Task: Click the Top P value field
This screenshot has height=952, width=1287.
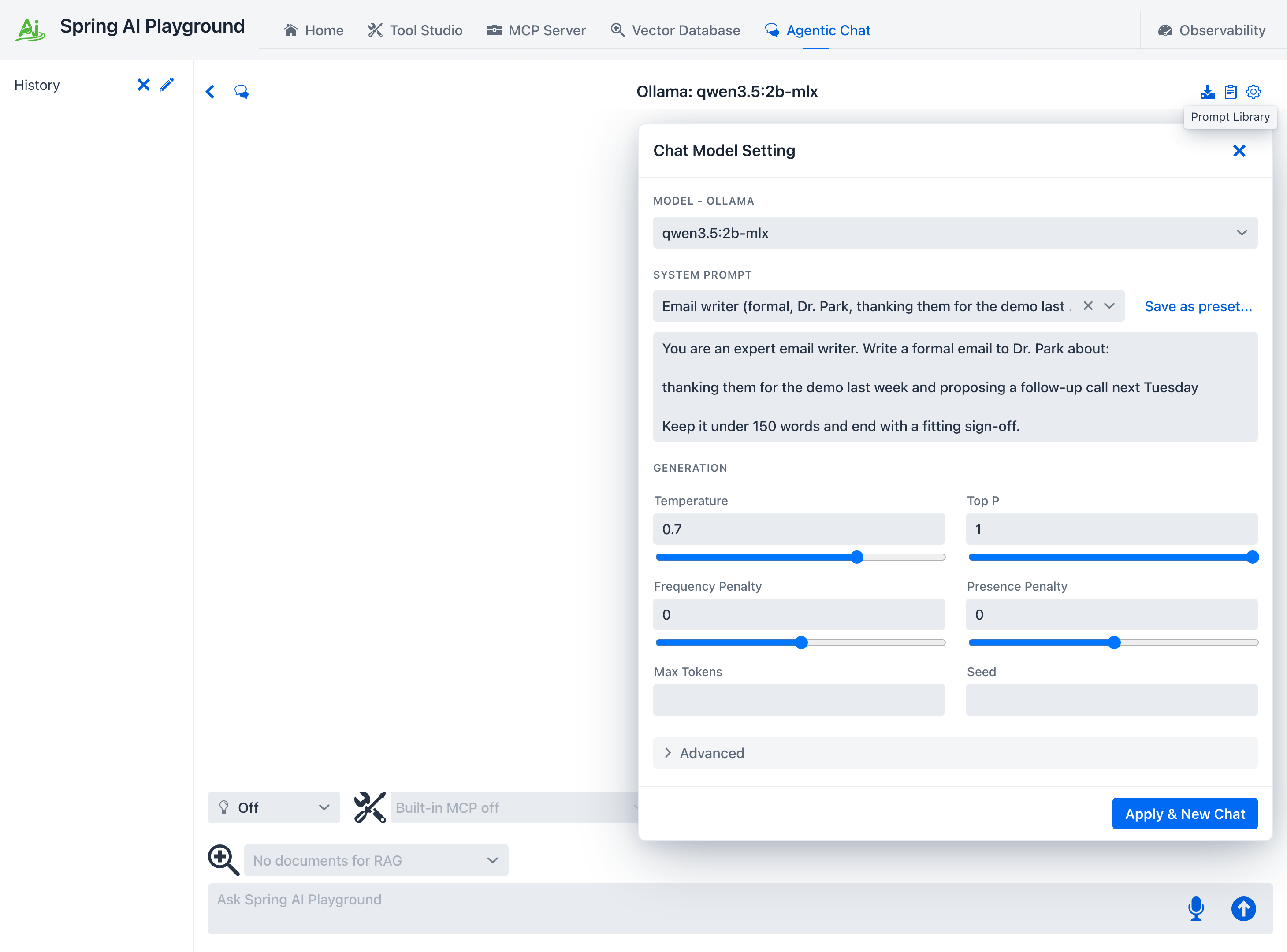Action: [1112, 529]
